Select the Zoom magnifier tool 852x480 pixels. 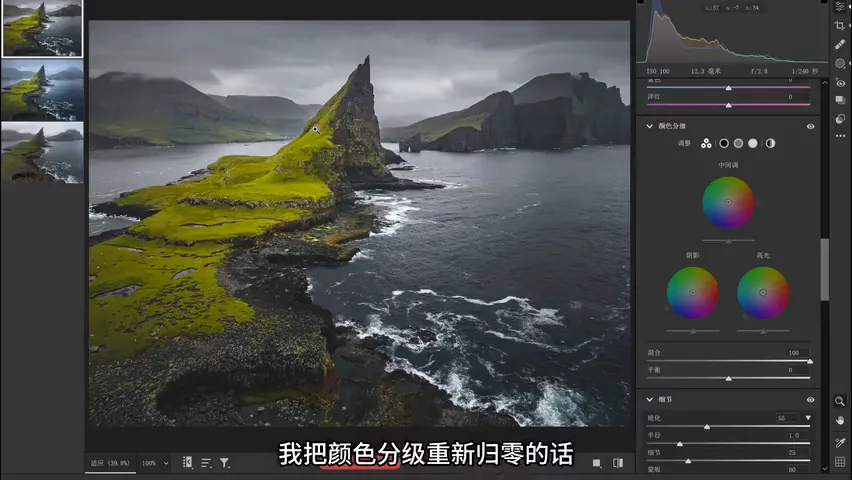pos(840,401)
